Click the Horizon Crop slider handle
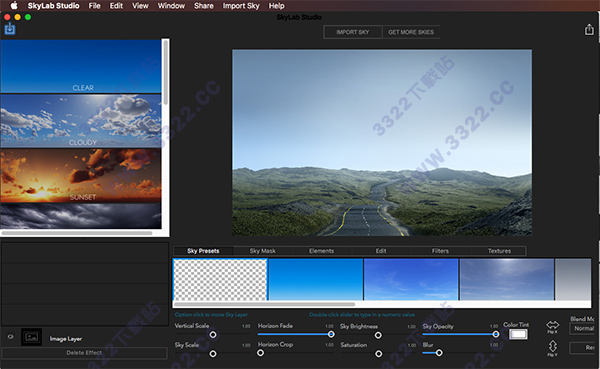Image resolution: width=600 pixels, height=369 pixels. click(260, 353)
